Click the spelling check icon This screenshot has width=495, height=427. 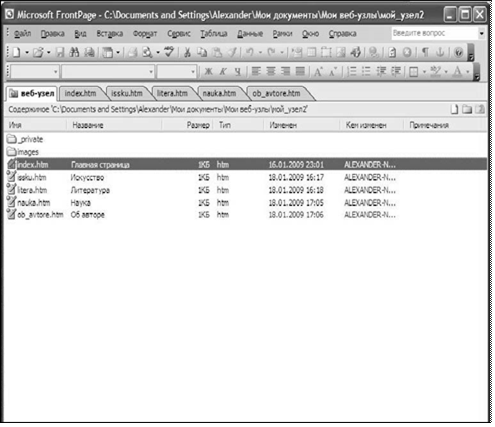point(169,52)
